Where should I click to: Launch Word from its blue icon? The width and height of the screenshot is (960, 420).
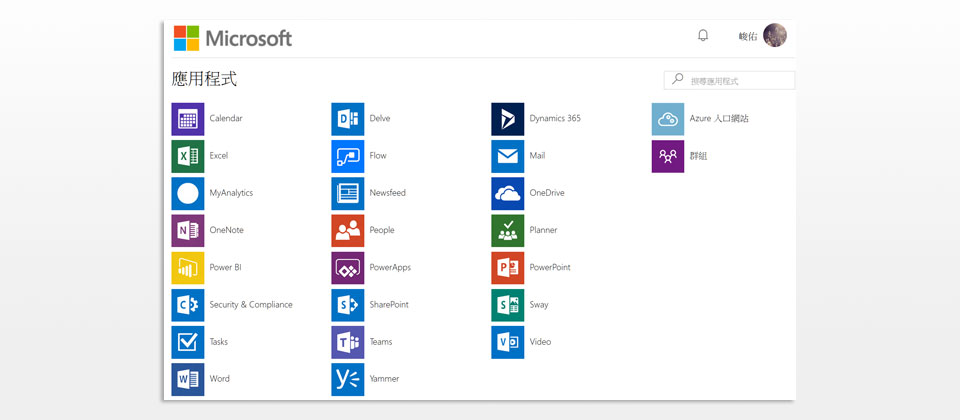pos(188,380)
